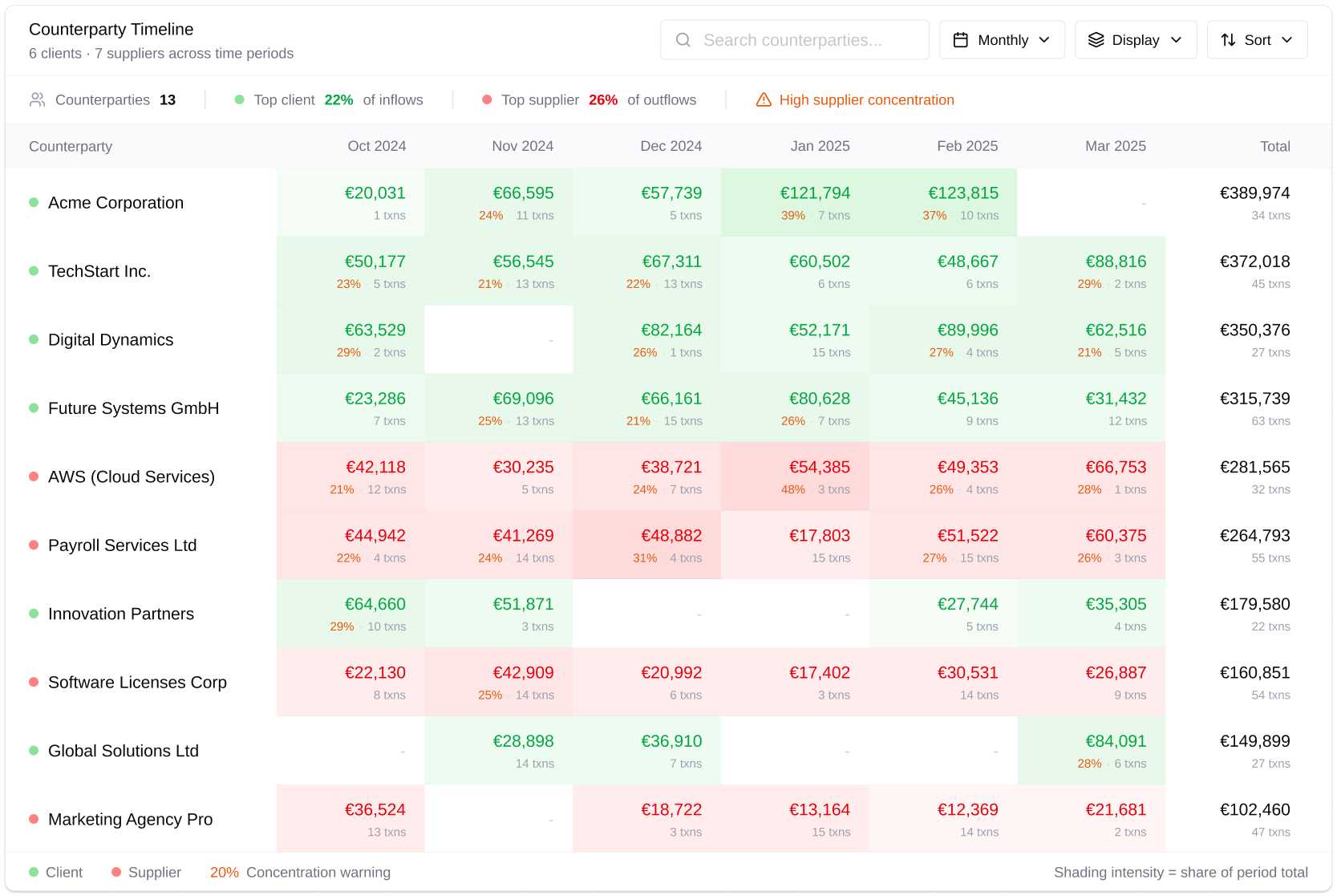Click Future Systems cell €80,628
The height and width of the screenshot is (896, 1337).
click(795, 408)
